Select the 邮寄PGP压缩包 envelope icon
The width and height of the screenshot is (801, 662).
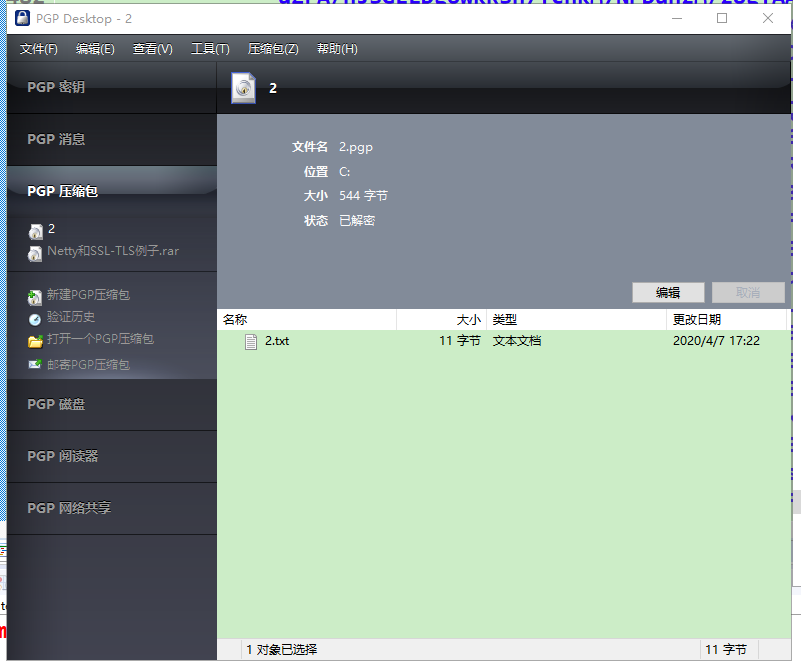click(36, 363)
